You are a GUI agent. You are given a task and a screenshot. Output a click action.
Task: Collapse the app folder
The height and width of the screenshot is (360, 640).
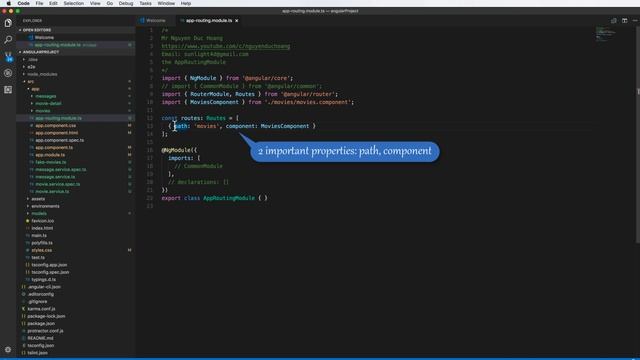tap(35, 89)
